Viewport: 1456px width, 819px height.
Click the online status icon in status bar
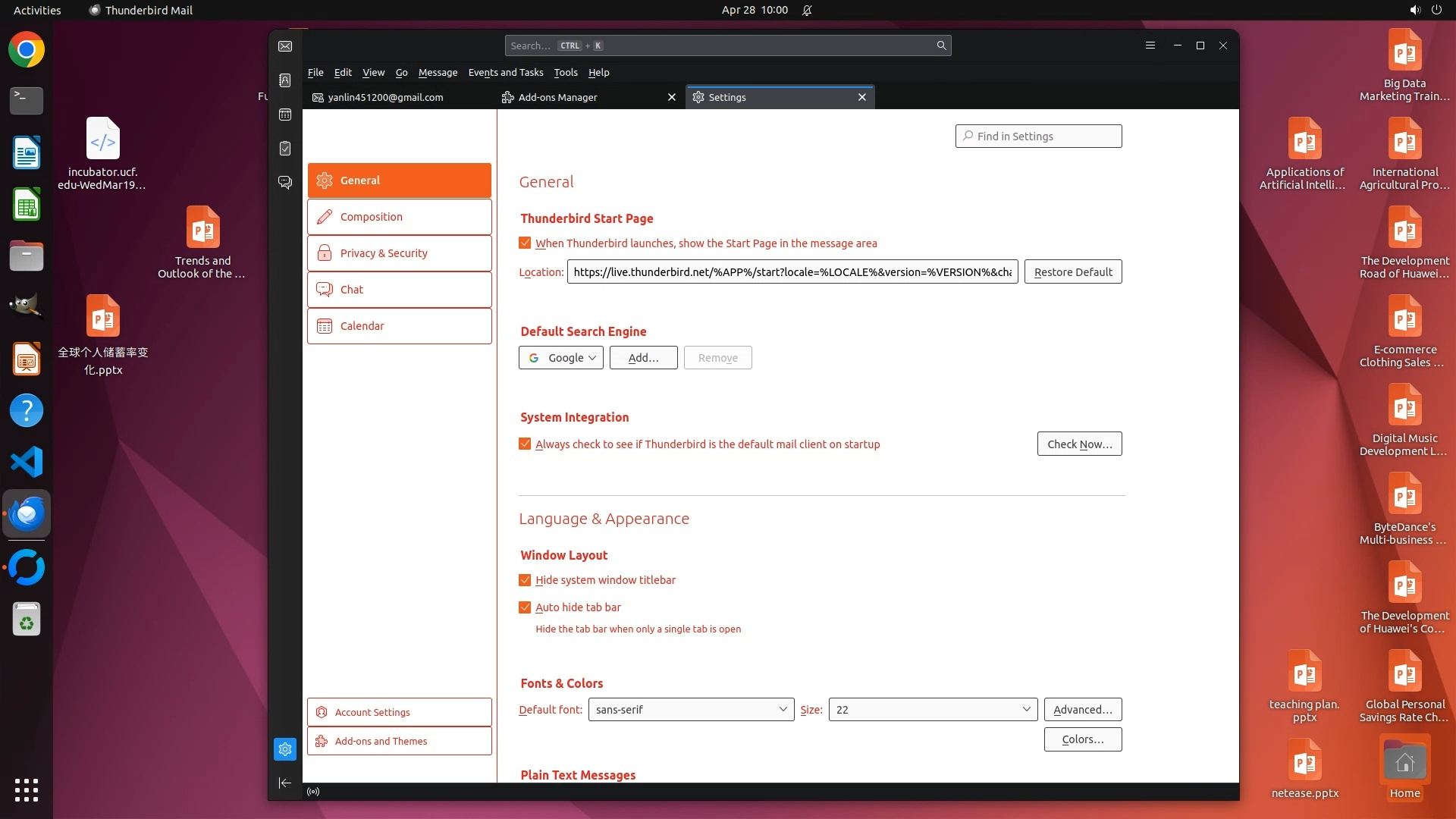pyautogui.click(x=313, y=792)
